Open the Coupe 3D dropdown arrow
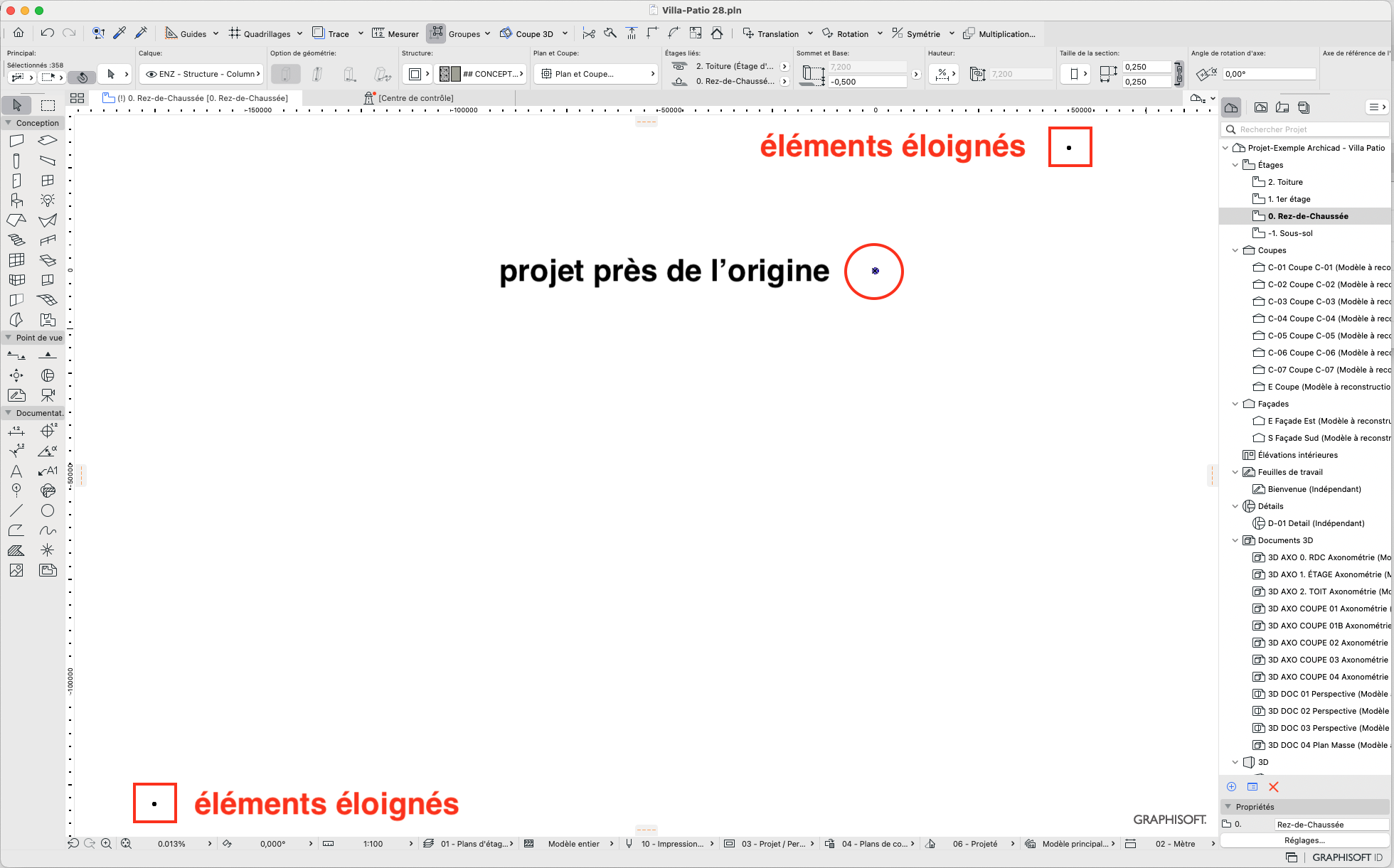This screenshot has width=1394, height=868. [565, 33]
